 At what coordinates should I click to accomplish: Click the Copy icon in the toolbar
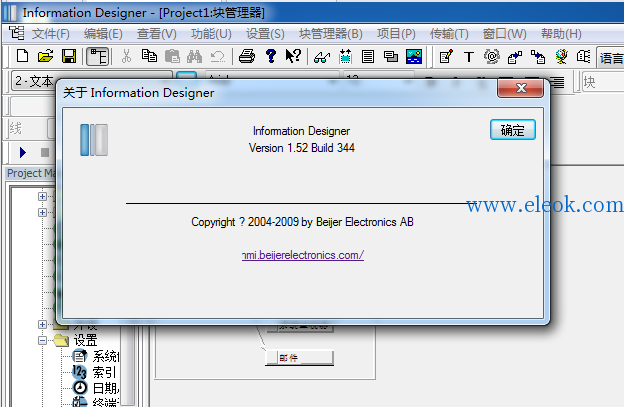pyautogui.click(x=149, y=56)
